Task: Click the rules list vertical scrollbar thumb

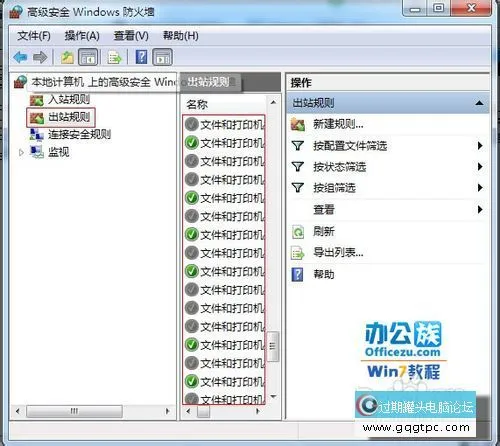Action: [273, 346]
